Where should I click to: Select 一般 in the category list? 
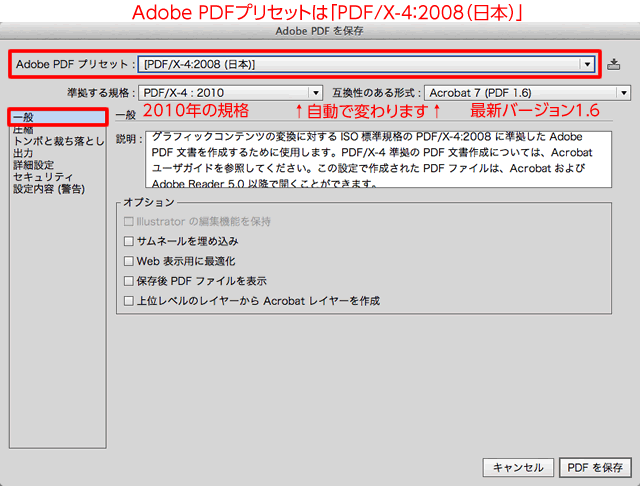58,118
